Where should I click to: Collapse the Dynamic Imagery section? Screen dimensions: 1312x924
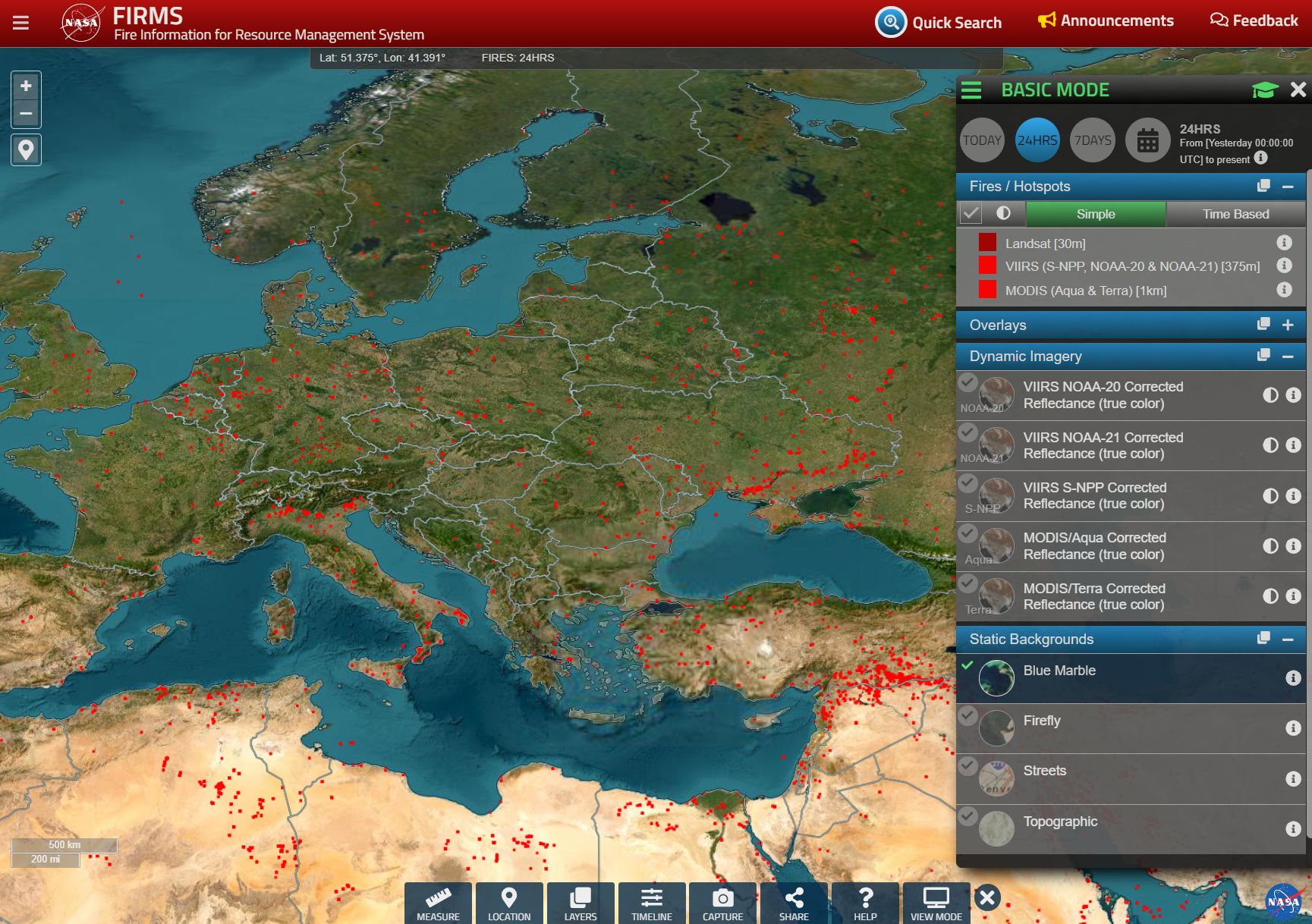[x=1288, y=357]
